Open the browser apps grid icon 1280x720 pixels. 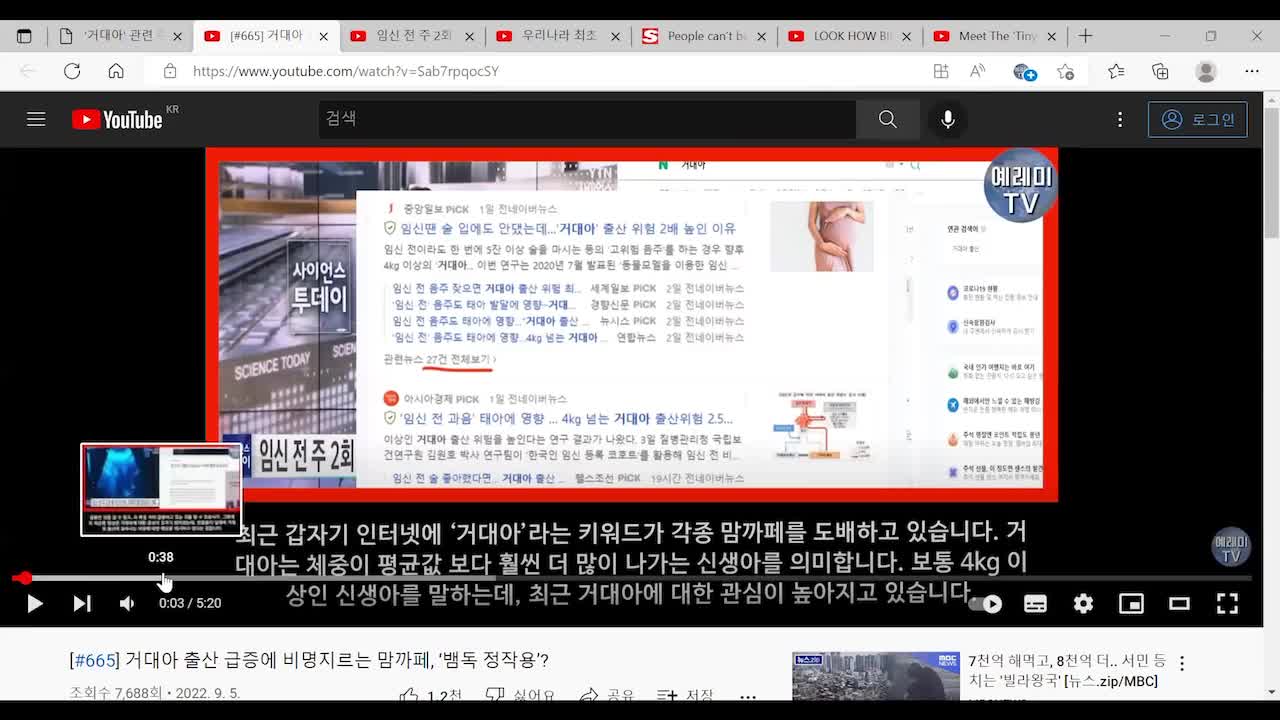point(941,71)
